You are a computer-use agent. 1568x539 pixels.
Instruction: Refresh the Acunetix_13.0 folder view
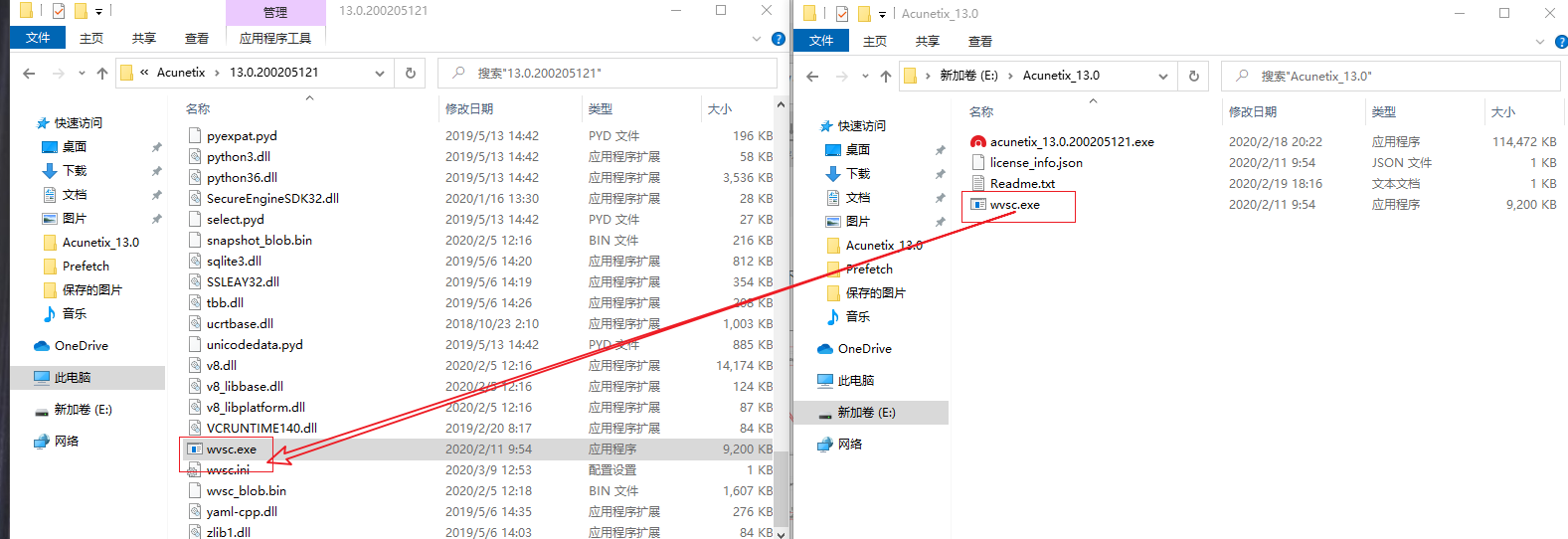pyautogui.click(x=1193, y=76)
